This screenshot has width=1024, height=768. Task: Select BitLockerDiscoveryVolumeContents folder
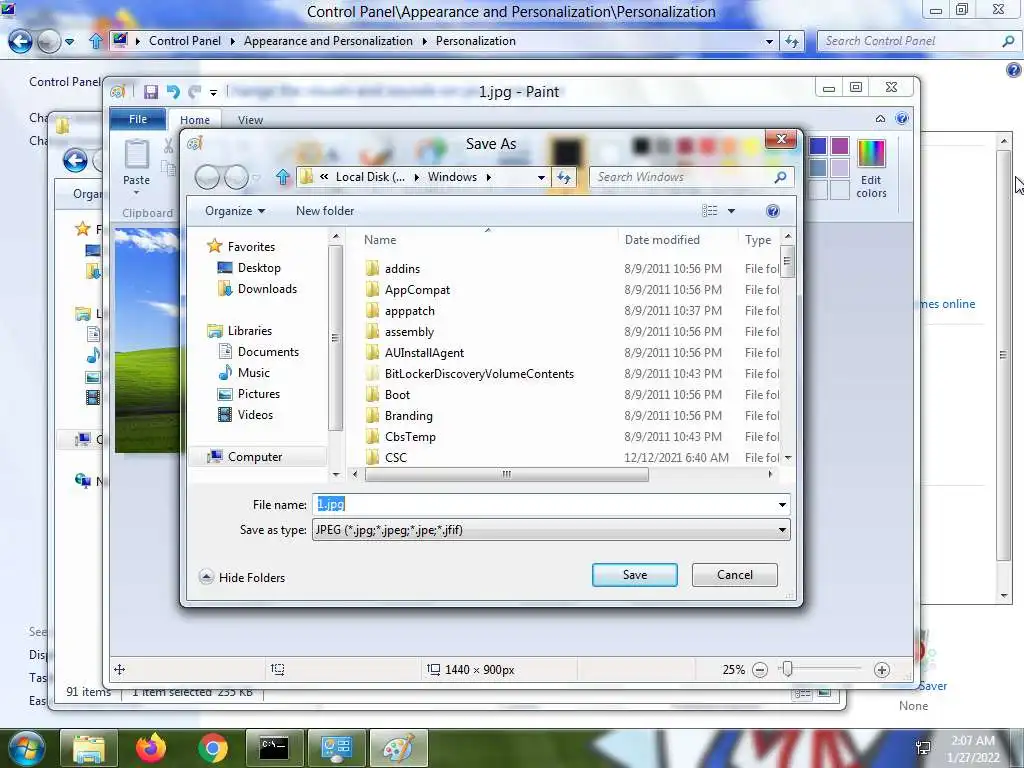coord(479,374)
